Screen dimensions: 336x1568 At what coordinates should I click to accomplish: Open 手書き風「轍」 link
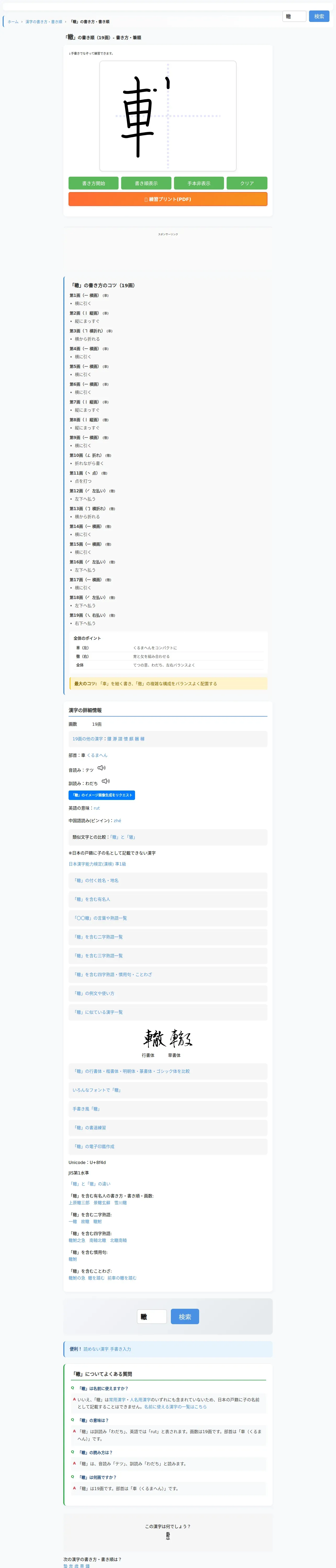[87, 1110]
